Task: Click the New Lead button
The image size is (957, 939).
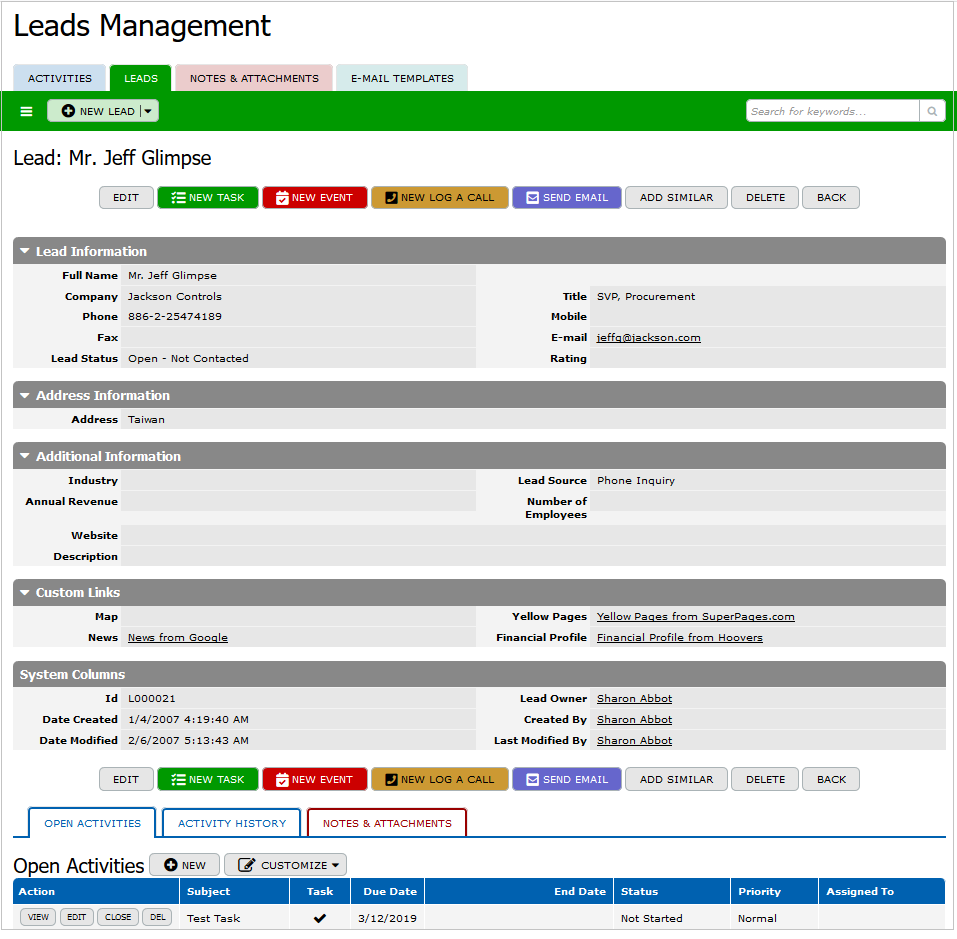Action: tap(98, 111)
